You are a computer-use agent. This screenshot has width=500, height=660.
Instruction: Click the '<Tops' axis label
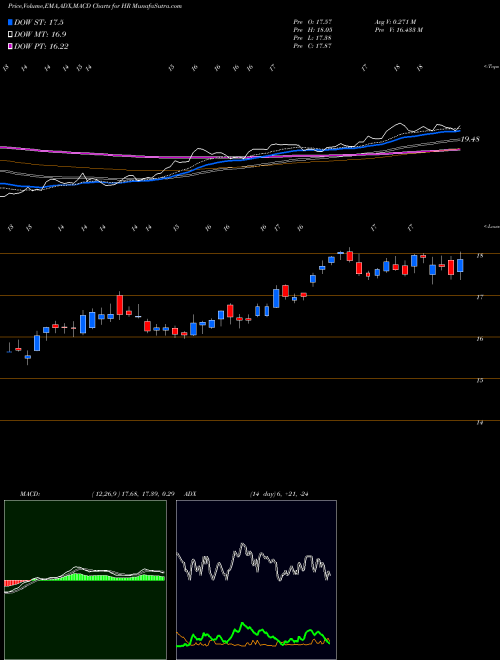tap(491, 67)
